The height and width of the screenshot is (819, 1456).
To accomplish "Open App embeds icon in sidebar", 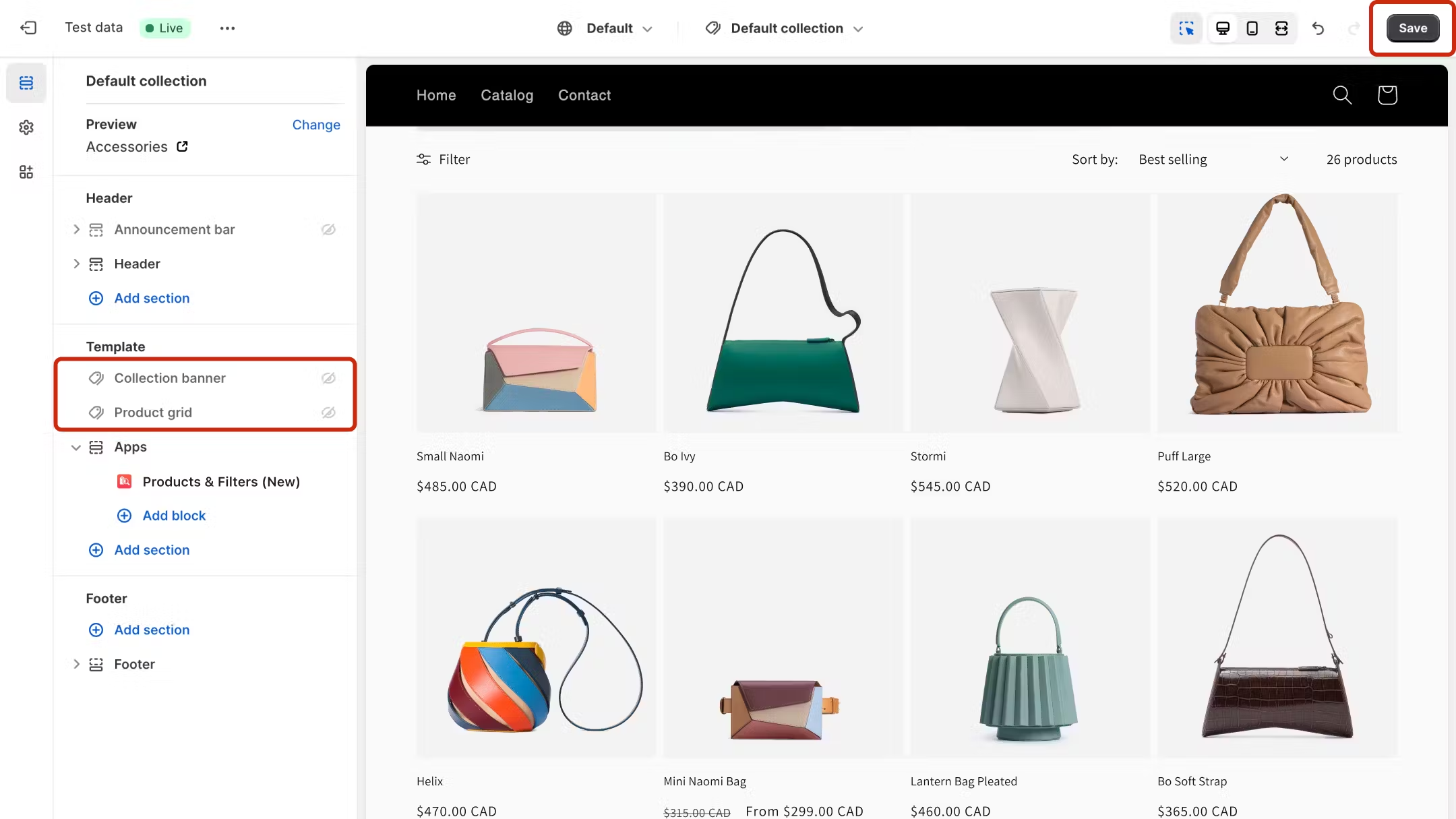I will 26,172.
